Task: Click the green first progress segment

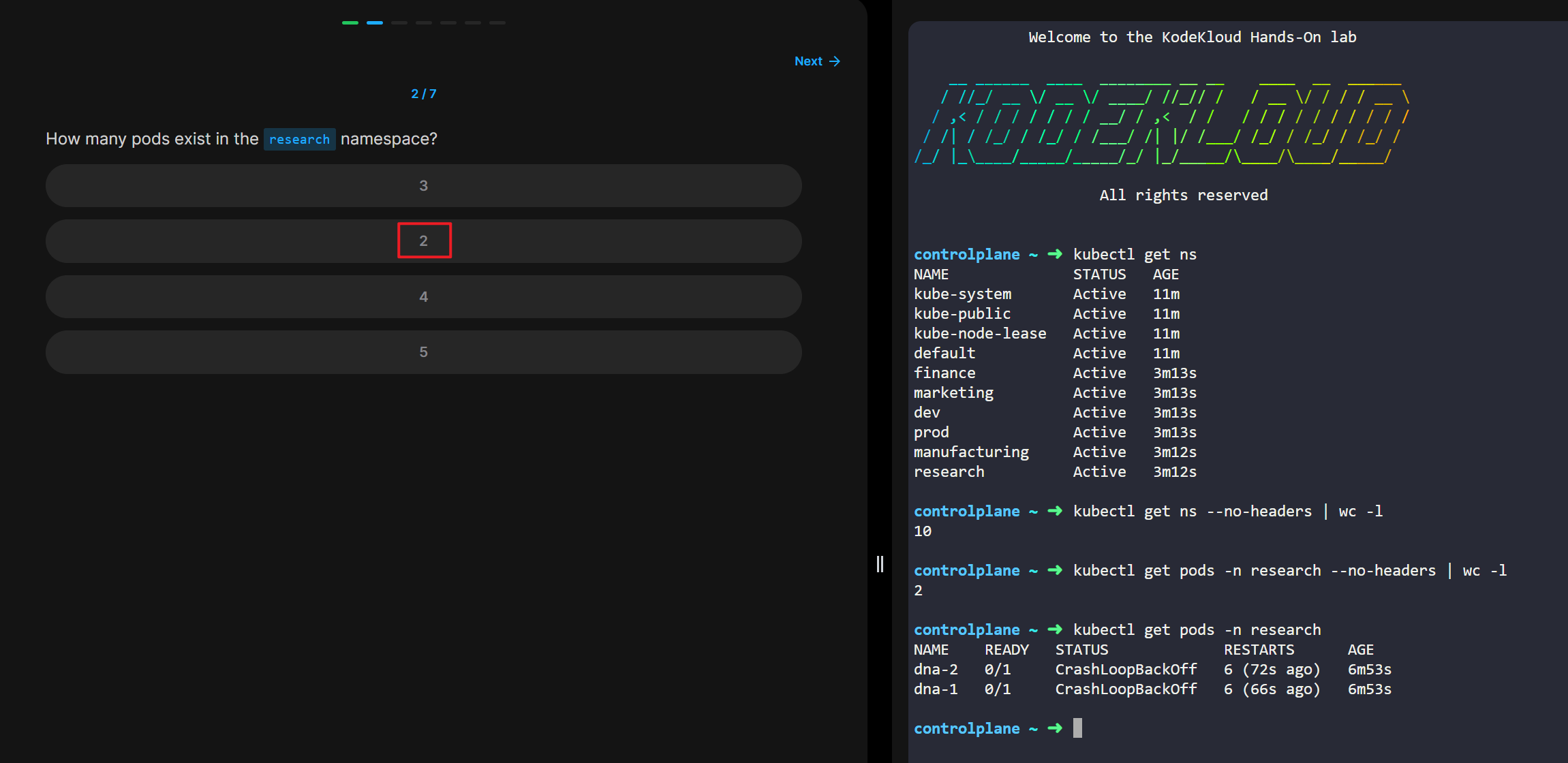Action: 350,22
